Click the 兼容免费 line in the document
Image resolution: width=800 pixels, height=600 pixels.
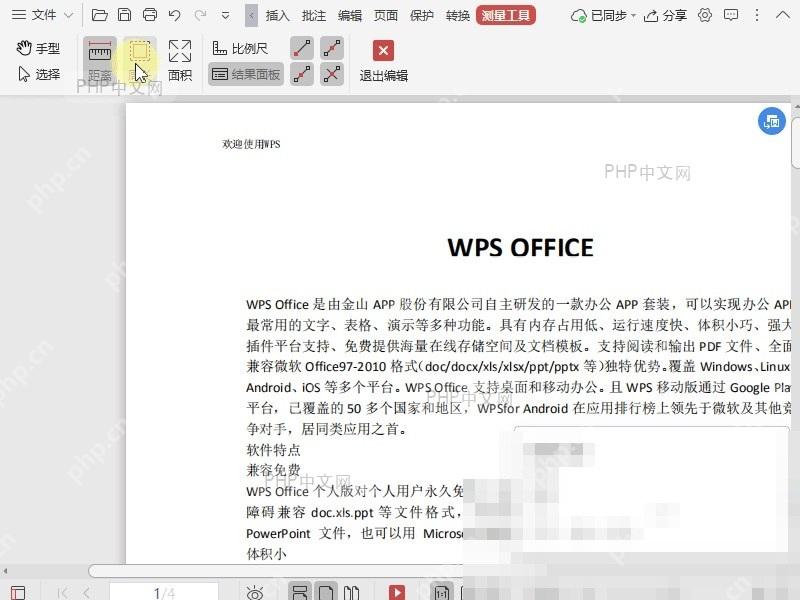[x=273, y=470]
